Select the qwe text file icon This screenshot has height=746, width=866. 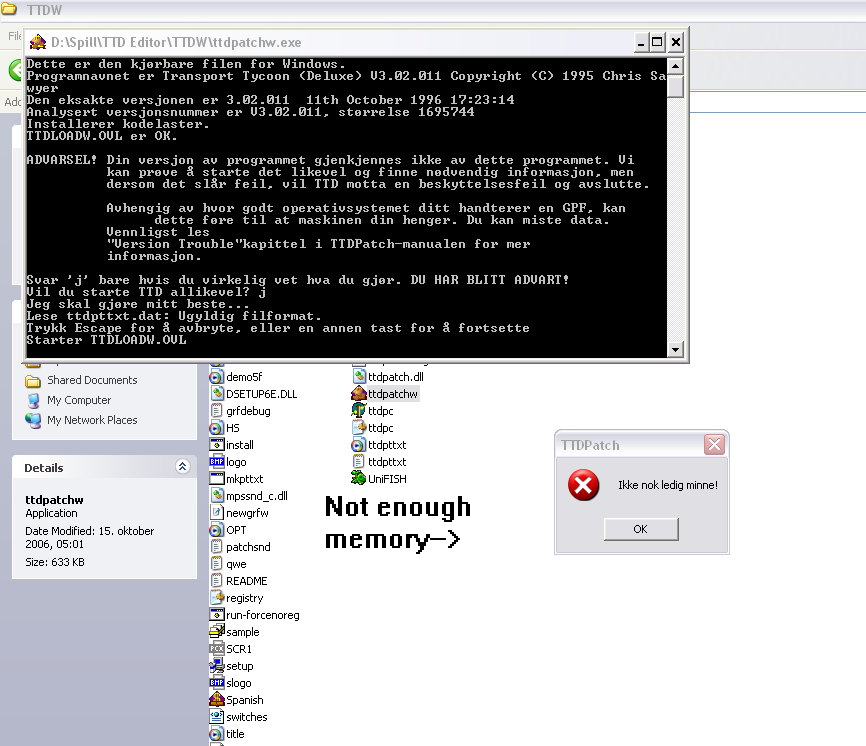point(216,564)
